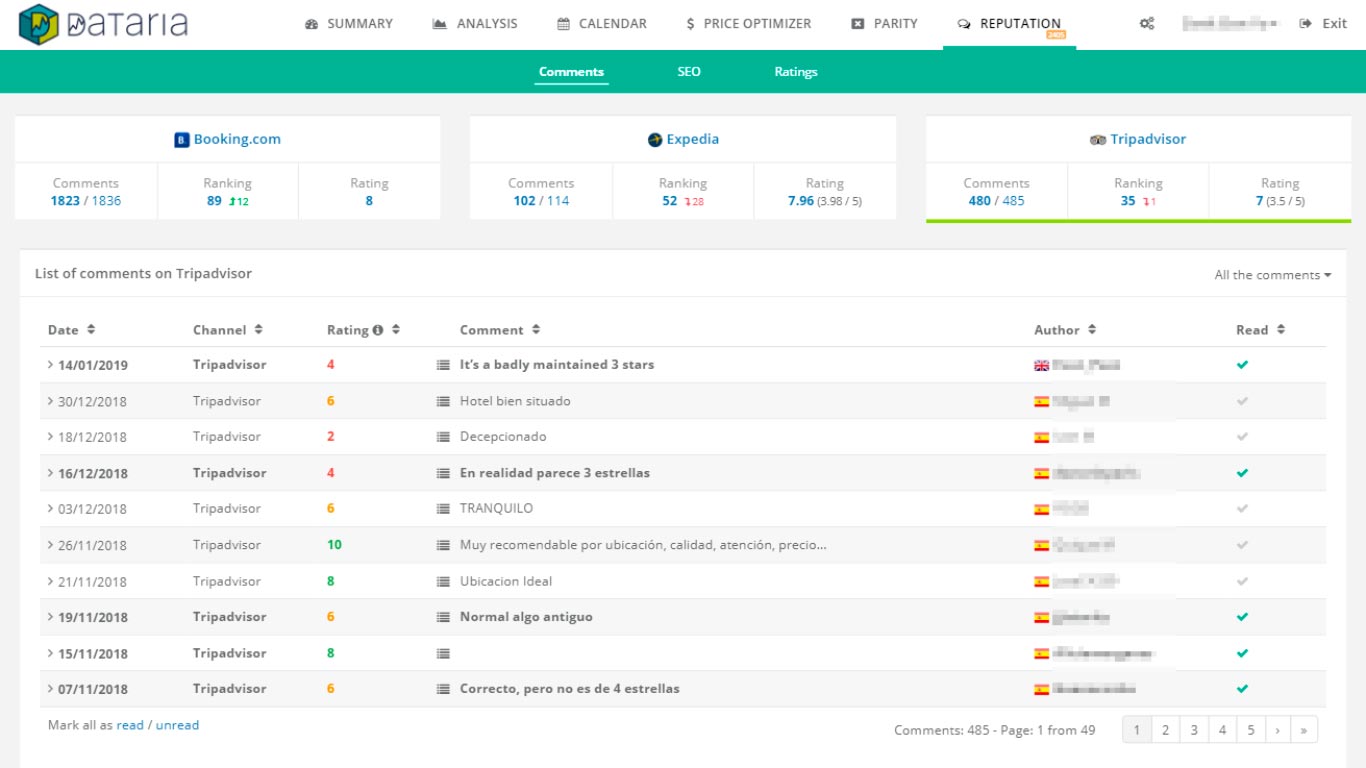Mark all comments as unread
1366x768 pixels.
[x=177, y=725]
